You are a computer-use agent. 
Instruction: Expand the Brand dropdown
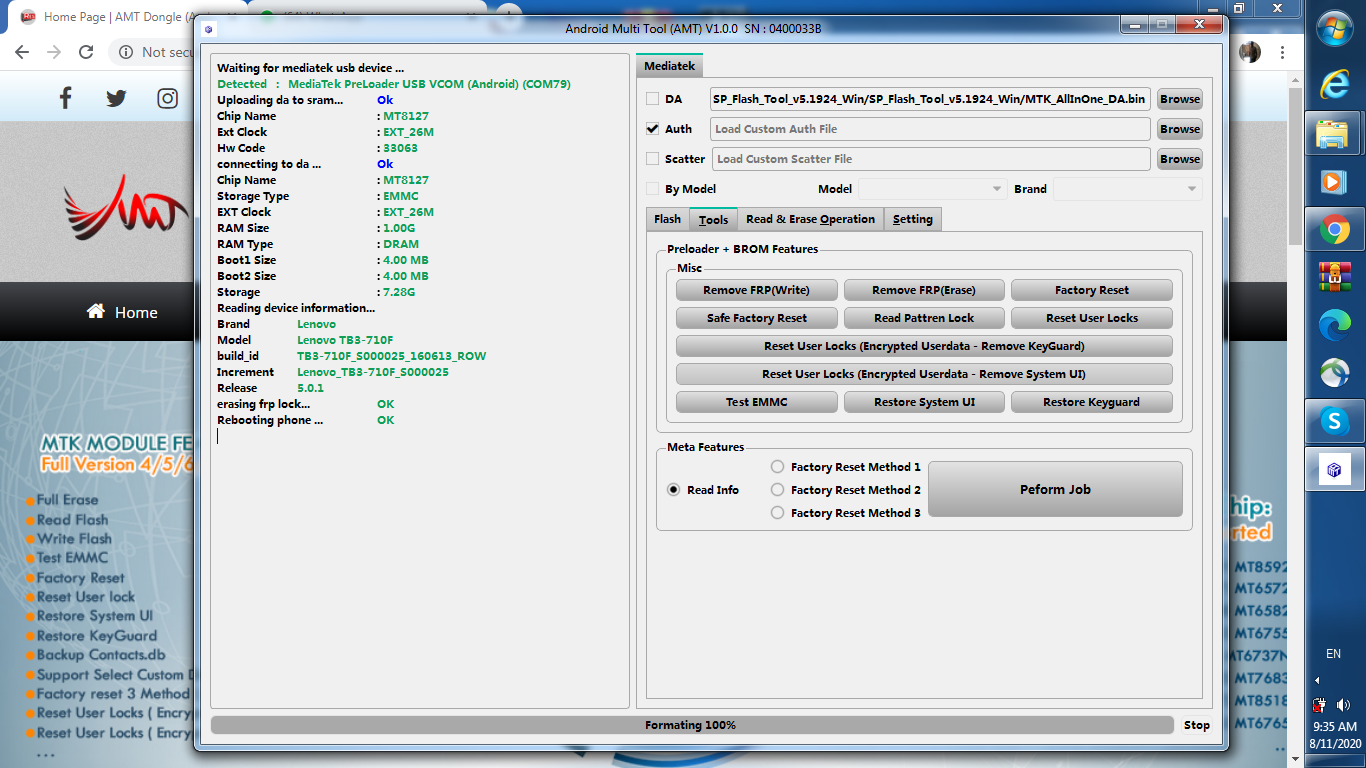tap(1127, 189)
